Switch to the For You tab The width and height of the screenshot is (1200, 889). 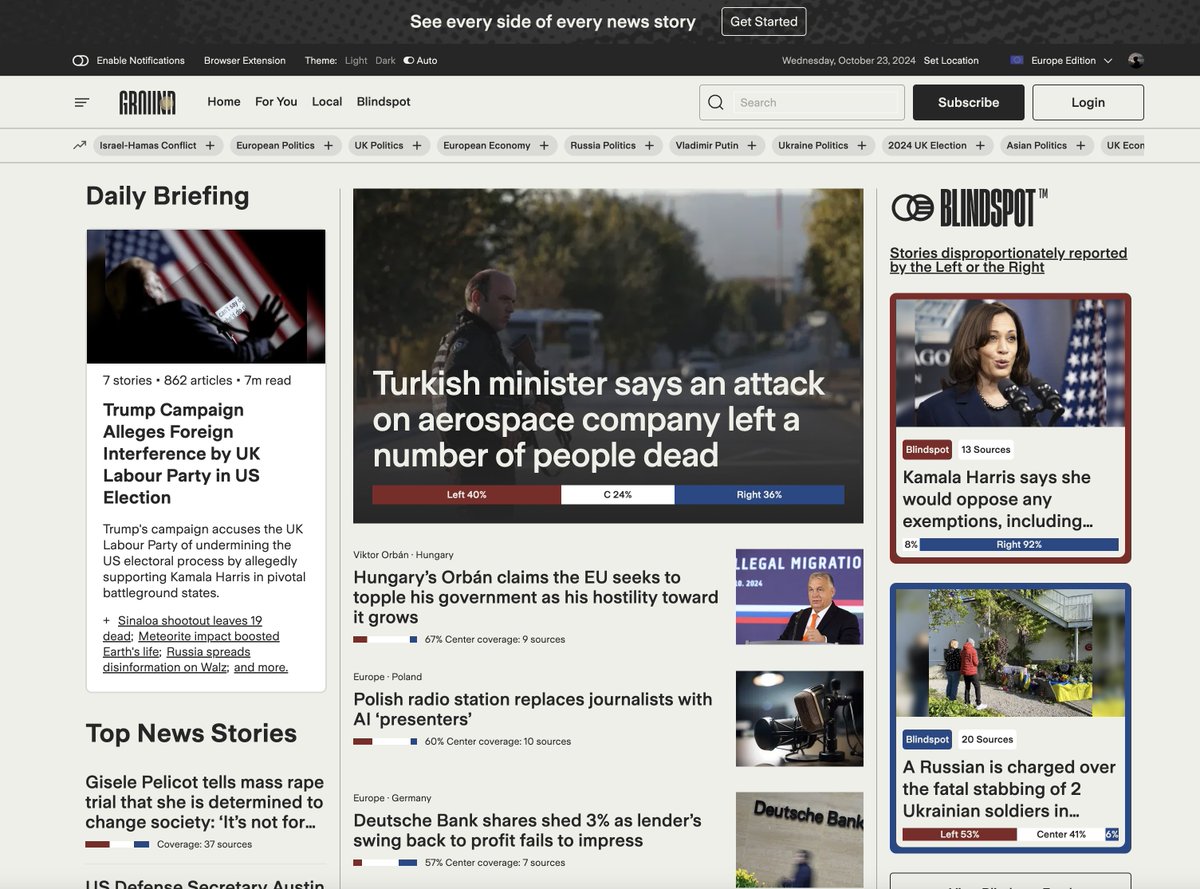275,101
